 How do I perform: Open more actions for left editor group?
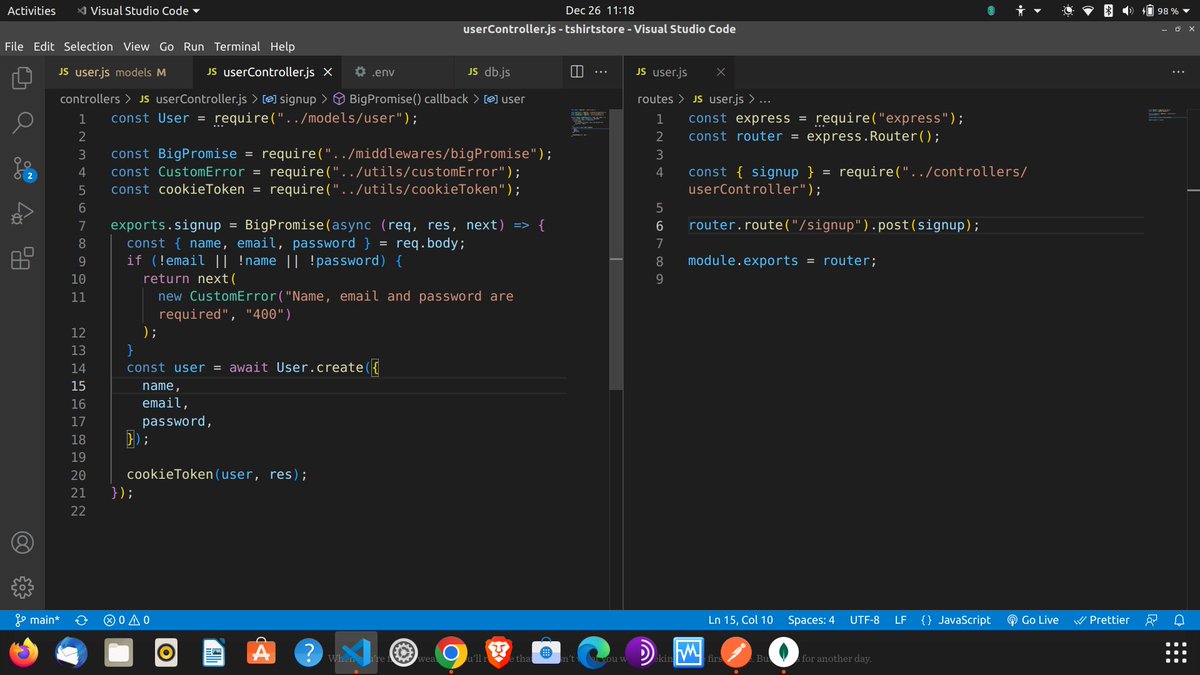600,72
